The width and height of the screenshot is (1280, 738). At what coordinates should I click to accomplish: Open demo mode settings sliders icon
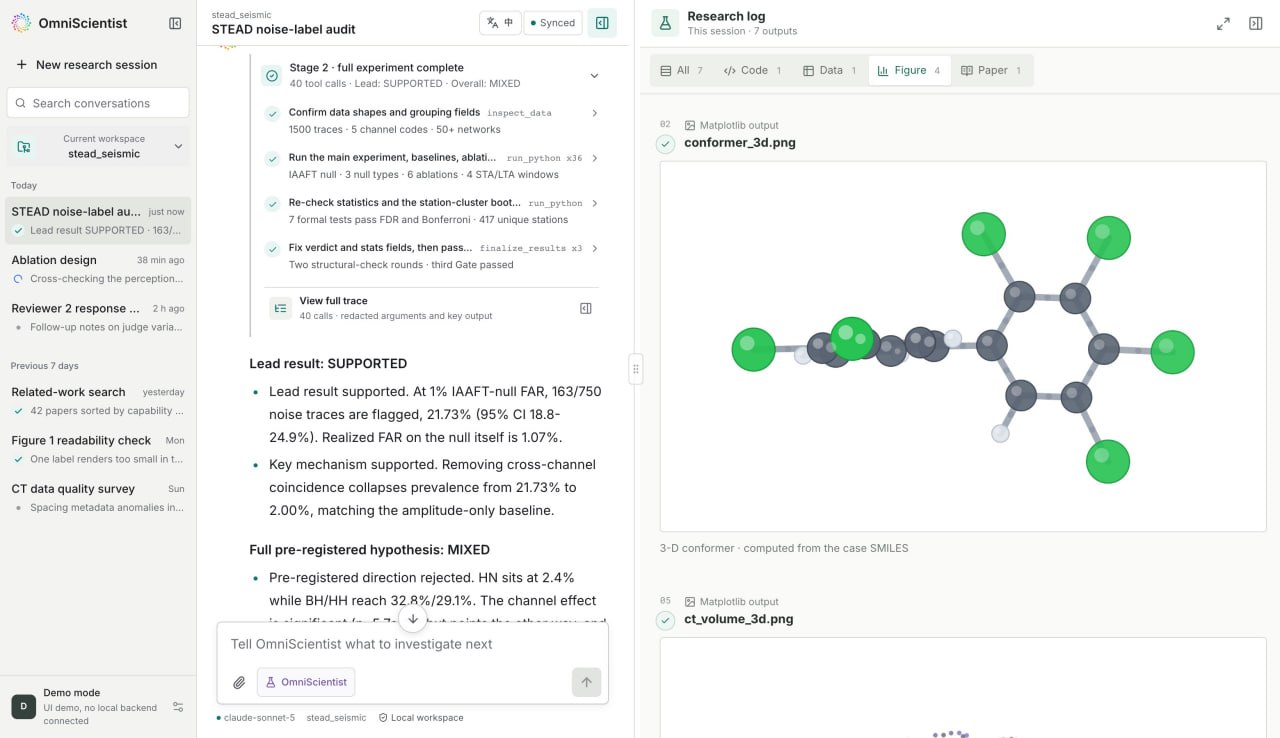tap(178, 707)
